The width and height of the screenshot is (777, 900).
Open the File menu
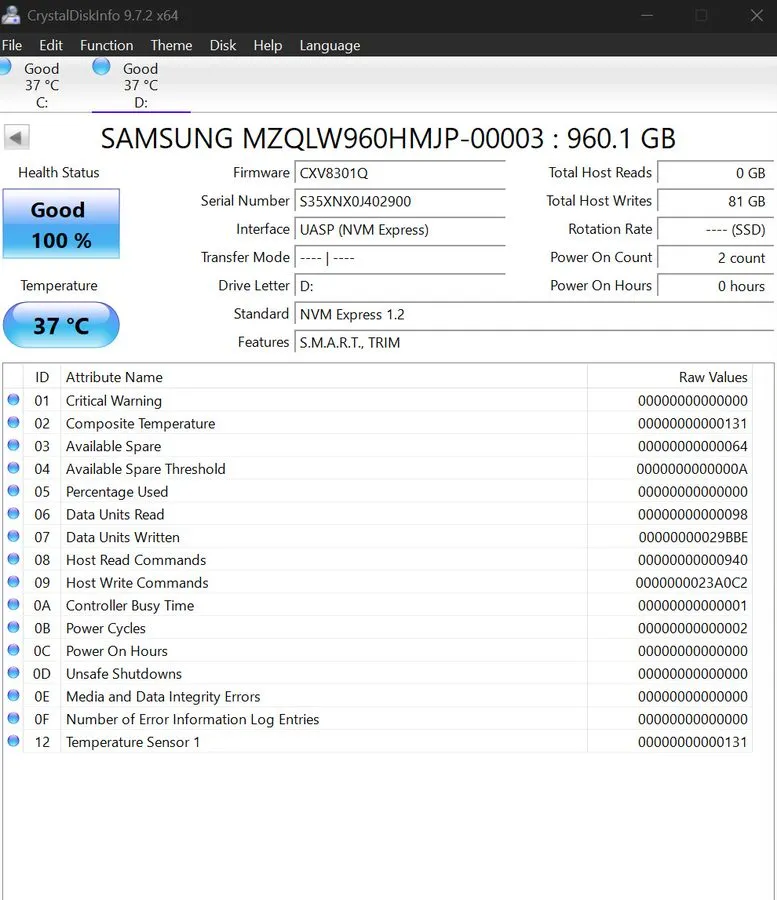(11, 45)
